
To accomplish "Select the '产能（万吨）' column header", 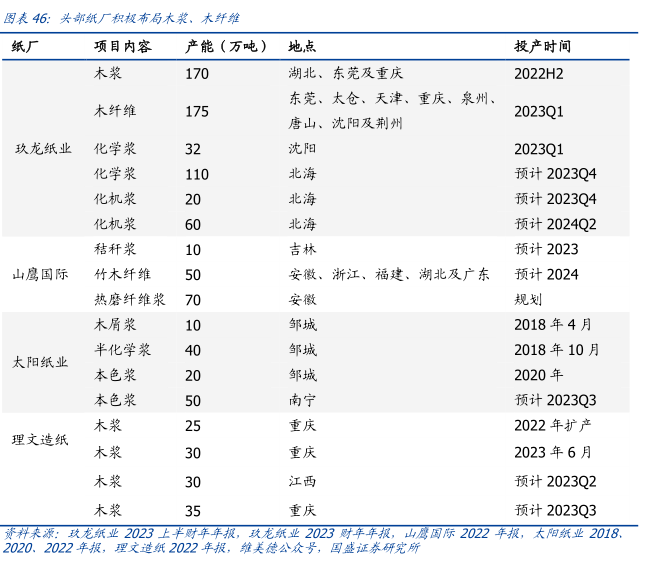I will coord(227,47).
